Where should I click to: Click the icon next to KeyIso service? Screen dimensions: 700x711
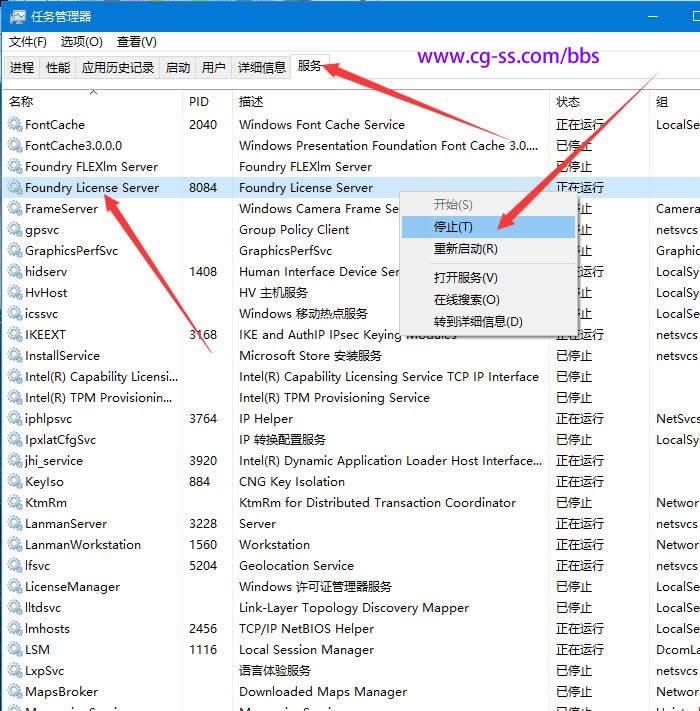pyautogui.click(x=15, y=482)
